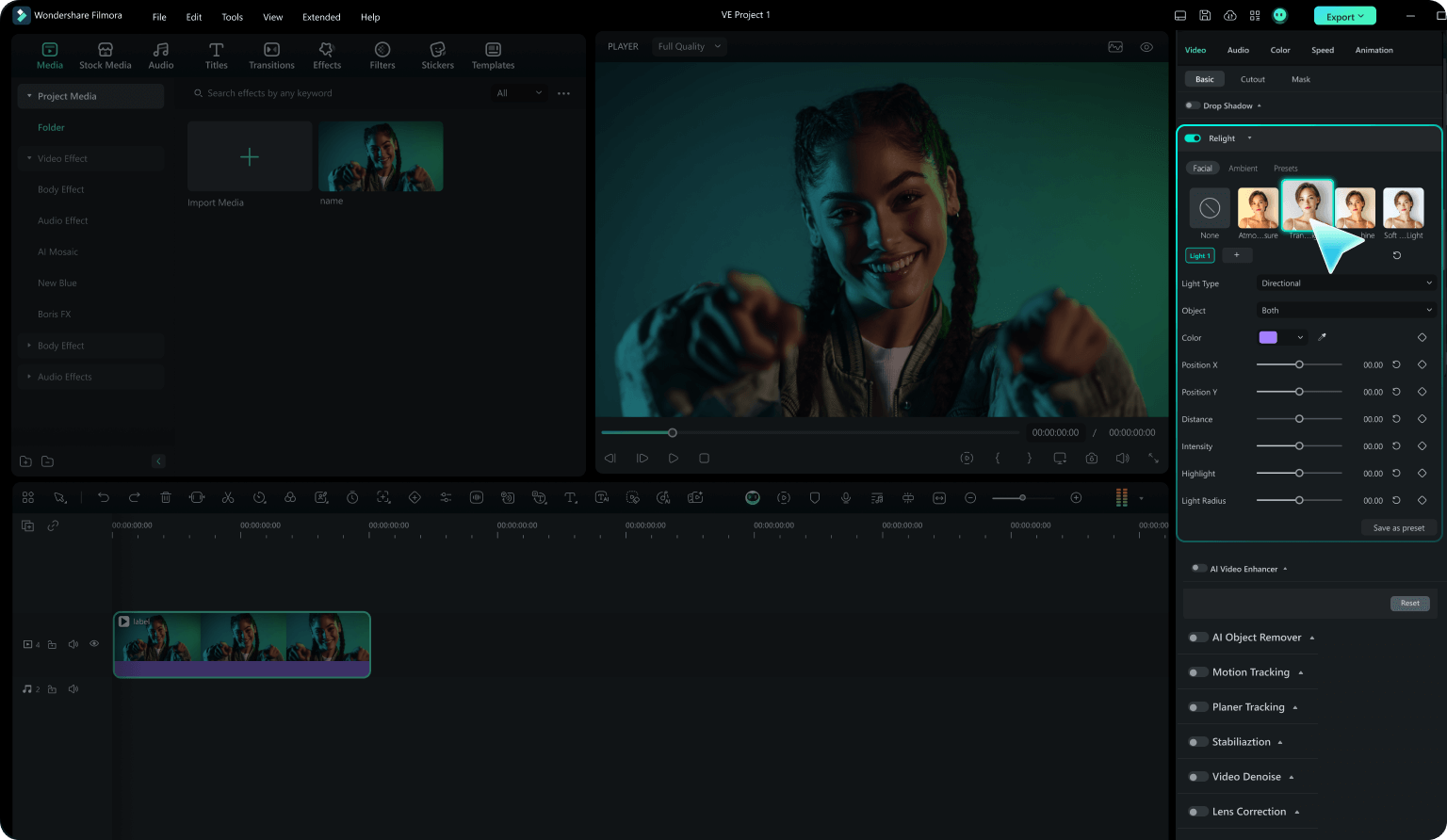Take a snapshot with the camera icon
1447x840 pixels.
point(1091,458)
